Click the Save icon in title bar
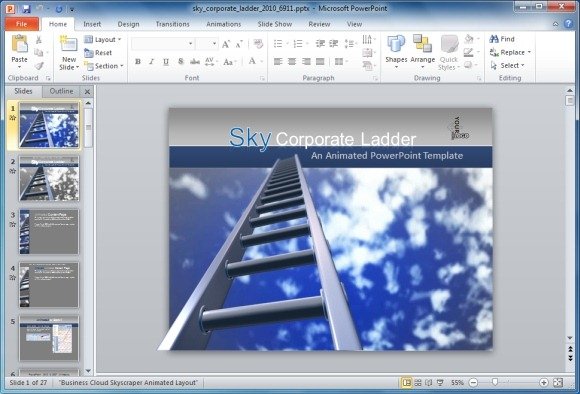Image resolution: width=580 pixels, height=394 pixels. click(x=26, y=9)
